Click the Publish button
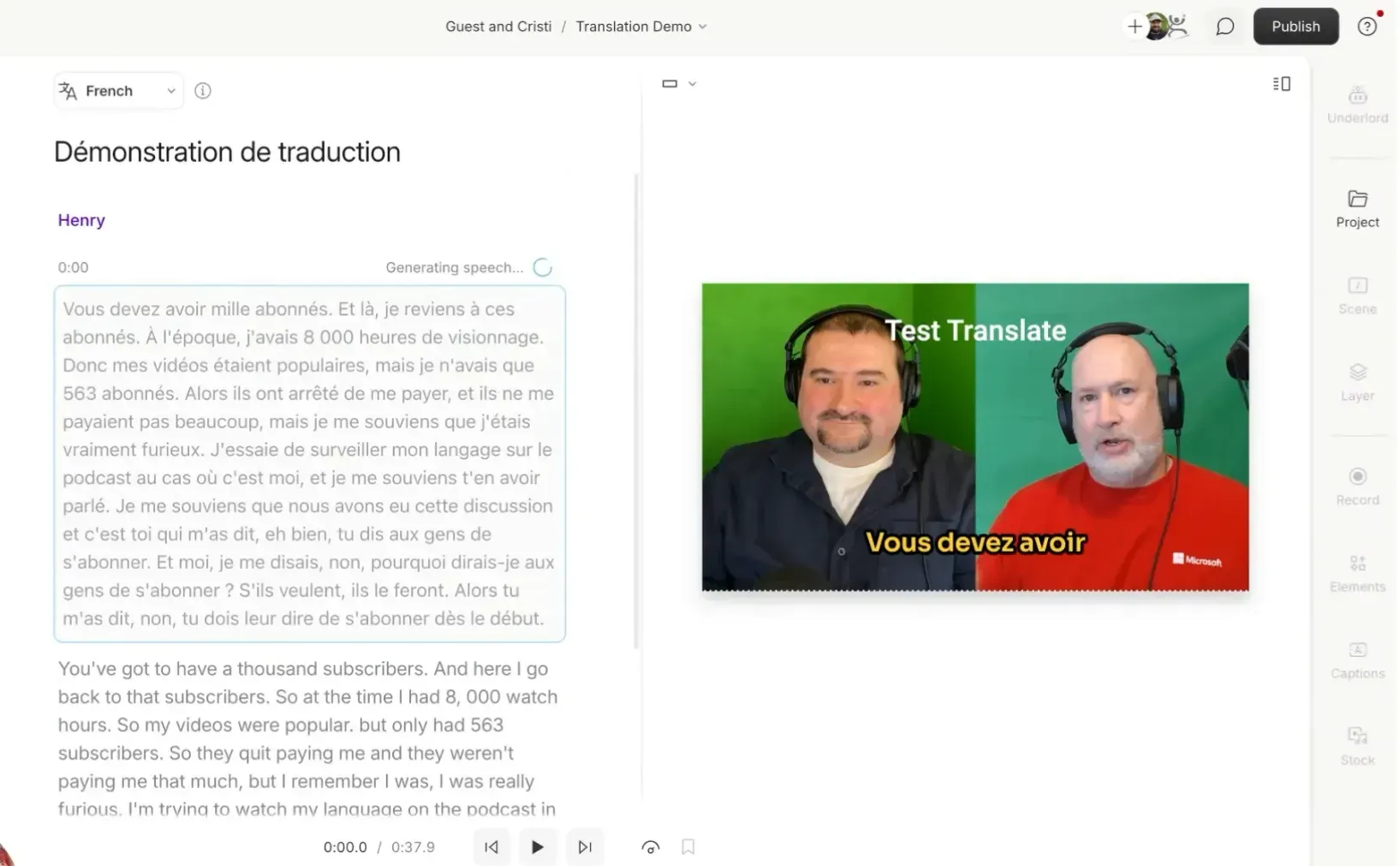Screen dimensions: 1400x866 point(1296,26)
